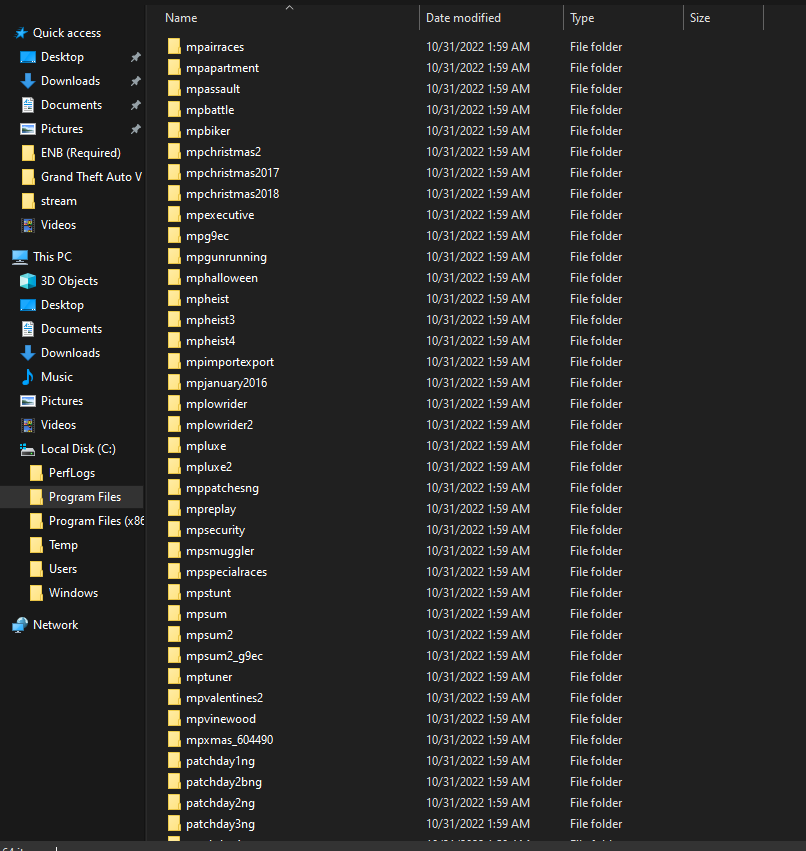Click the Music note icon
Viewport: 806px width, 851px height.
(28, 377)
